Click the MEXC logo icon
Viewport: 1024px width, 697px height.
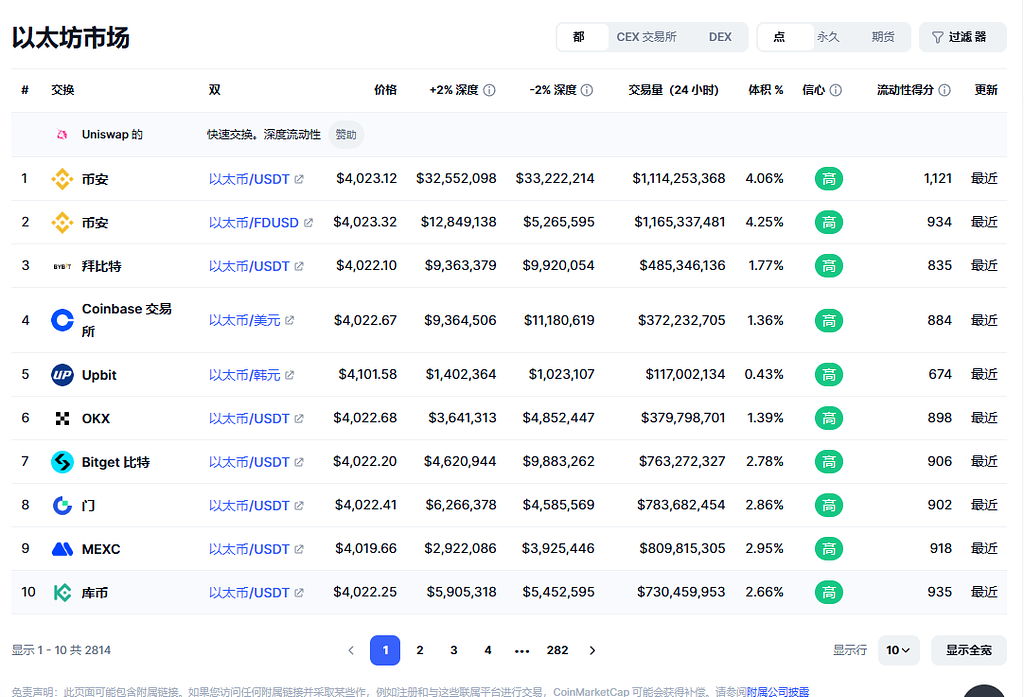tap(62, 549)
